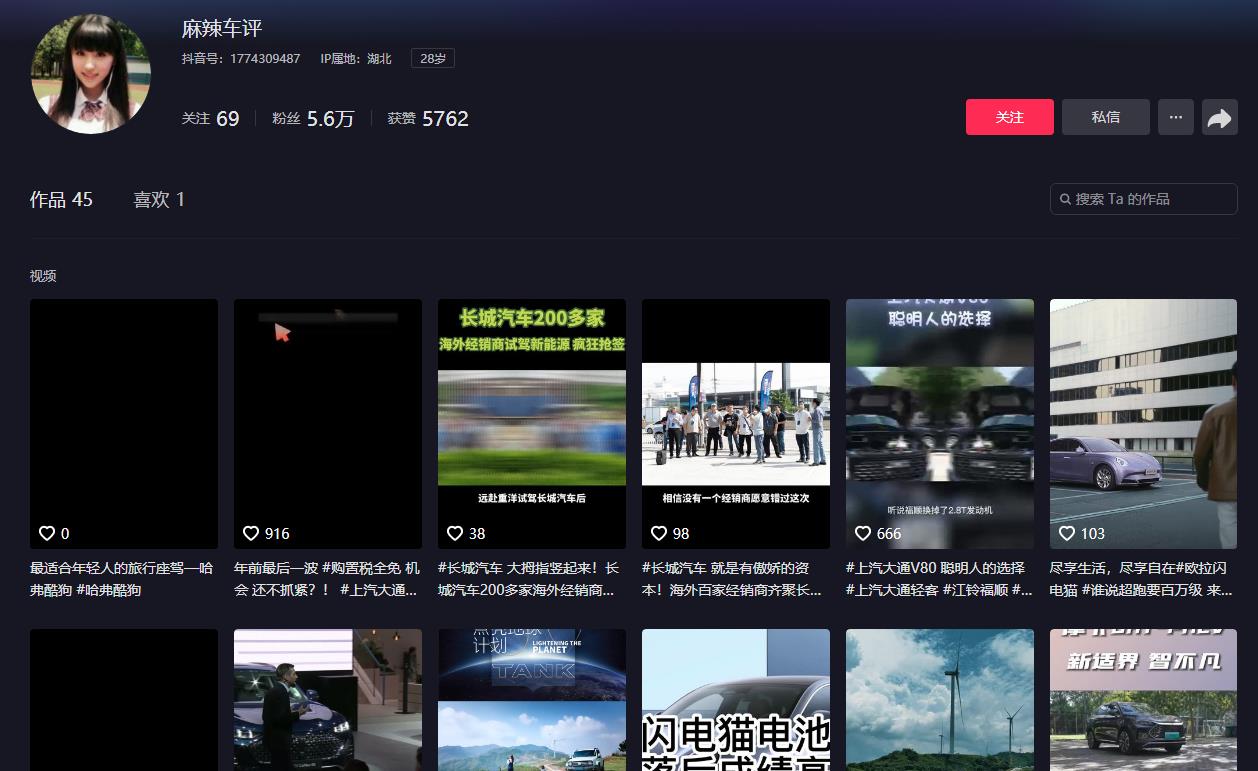Send a private message via 私信
Viewport: 1258px width, 771px height.
pos(1106,117)
